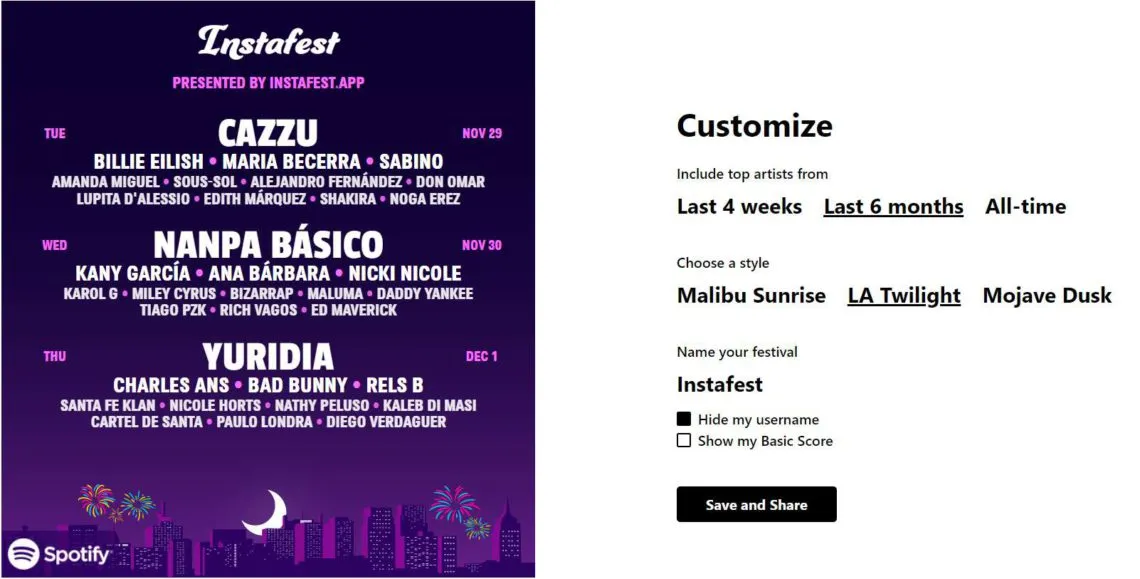This screenshot has height=579, width=1140.
Task: Select the "All-time" time range
Action: click(x=1026, y=207)
